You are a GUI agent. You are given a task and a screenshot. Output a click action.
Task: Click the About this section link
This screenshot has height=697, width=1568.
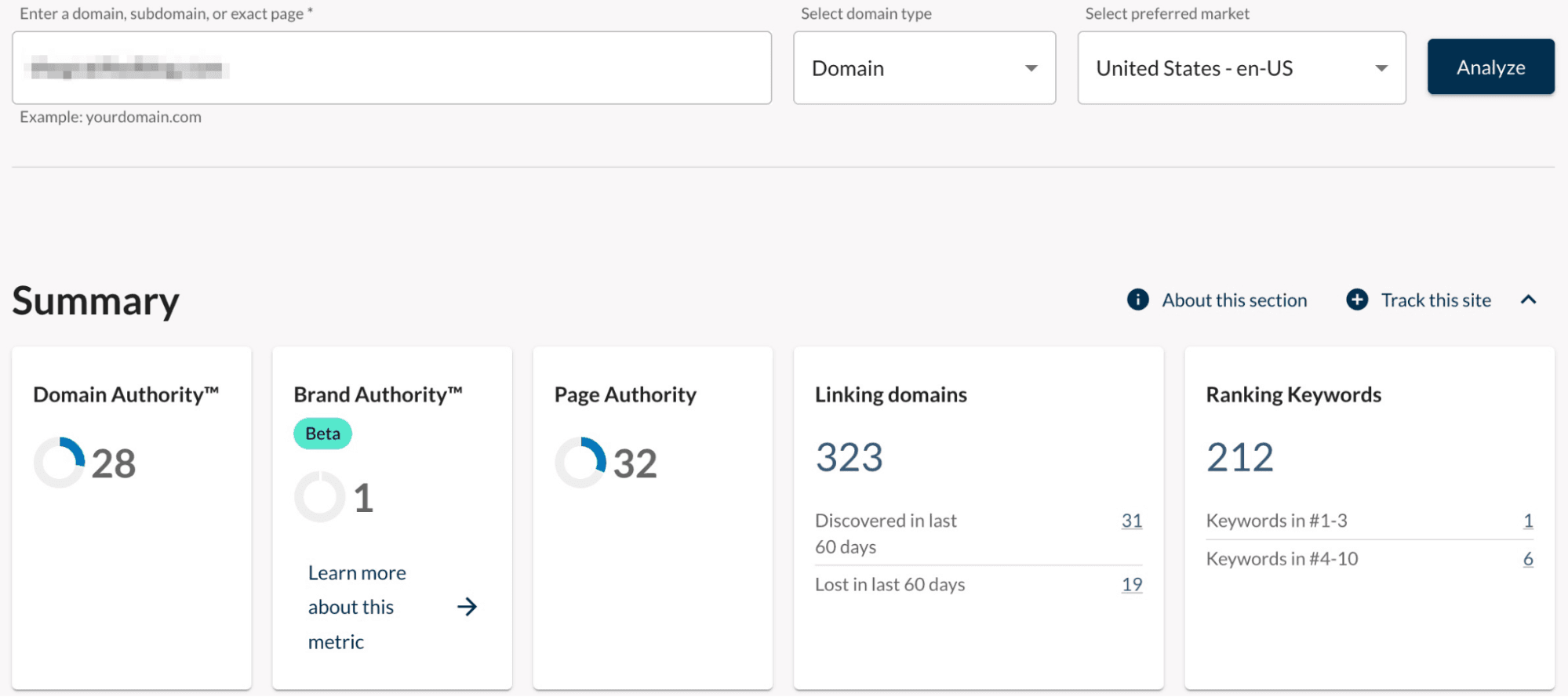coord(1234,300)
